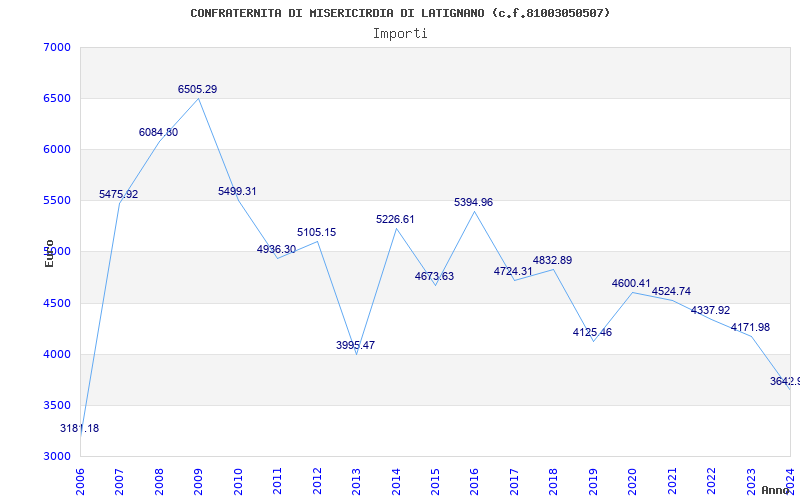800x500 pixels.
Task: Click the chart title CONFRATERNITA DI MISERICIRDIA DI LATIGNANO
Action: [400, 13]
